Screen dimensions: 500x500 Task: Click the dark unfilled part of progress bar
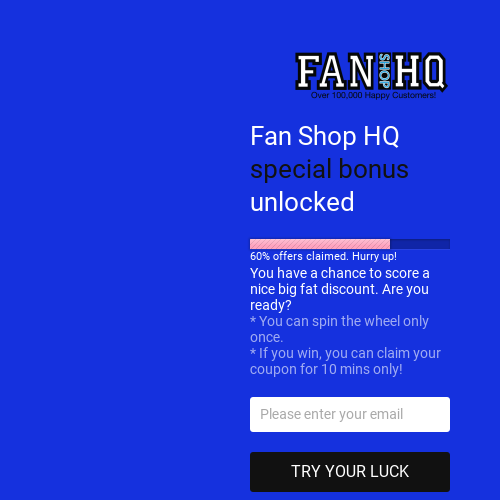tap(420, 244)
